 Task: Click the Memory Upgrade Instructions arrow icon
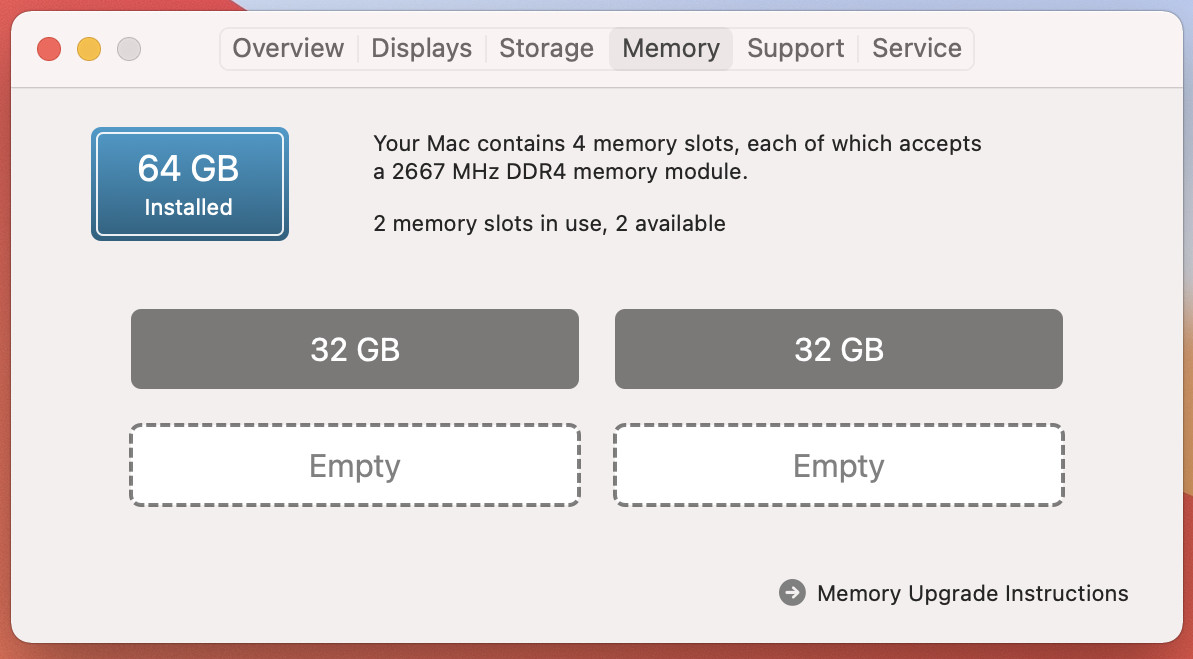pos(792,593)
